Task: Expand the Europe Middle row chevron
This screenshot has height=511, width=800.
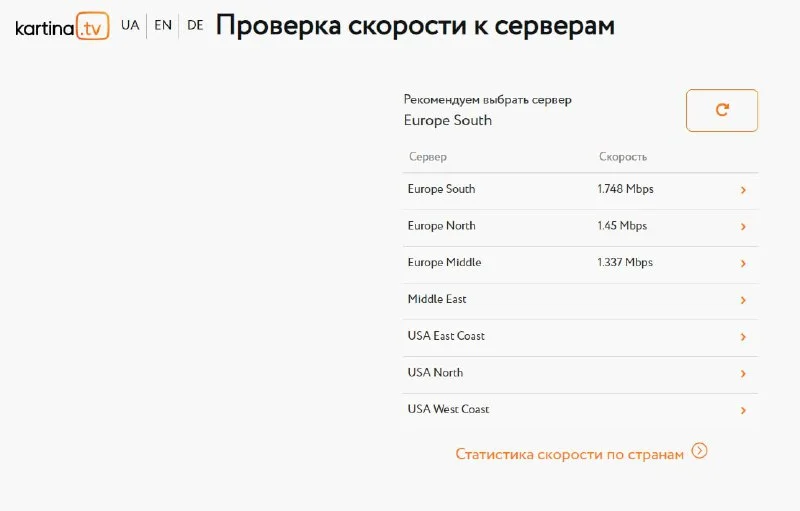Action: coord(743,264)
